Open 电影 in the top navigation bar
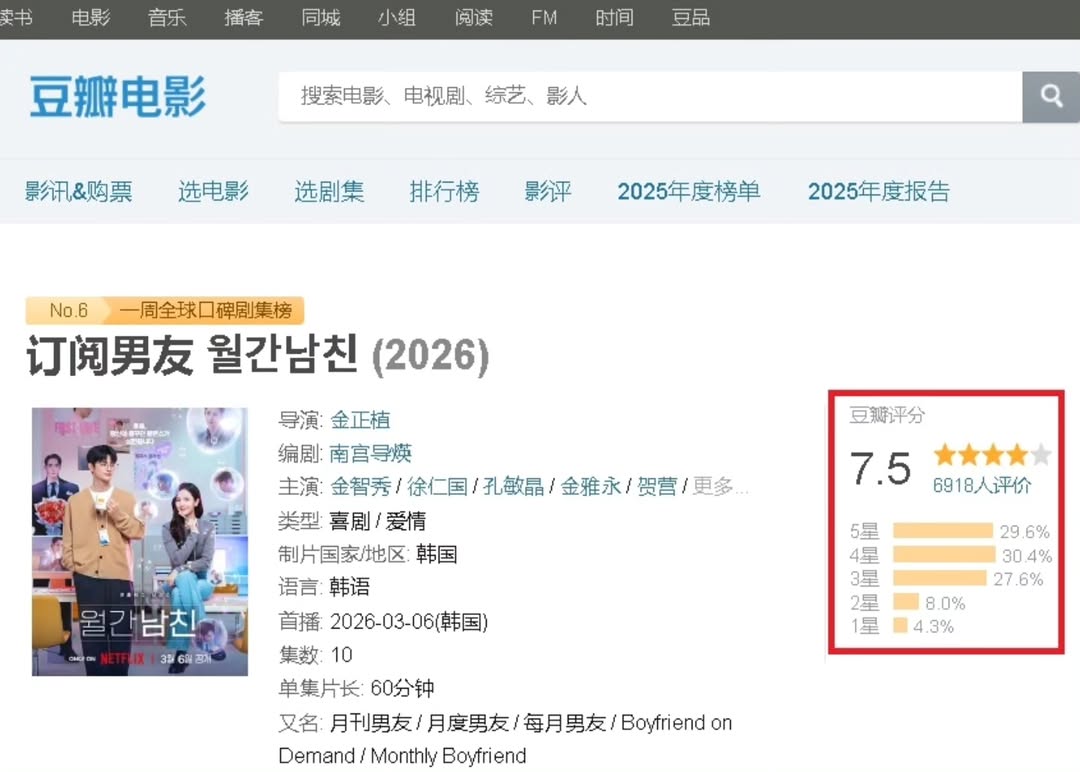This screenshot has height=772, width=1080. pyautogui.click(x=91, y=18)
